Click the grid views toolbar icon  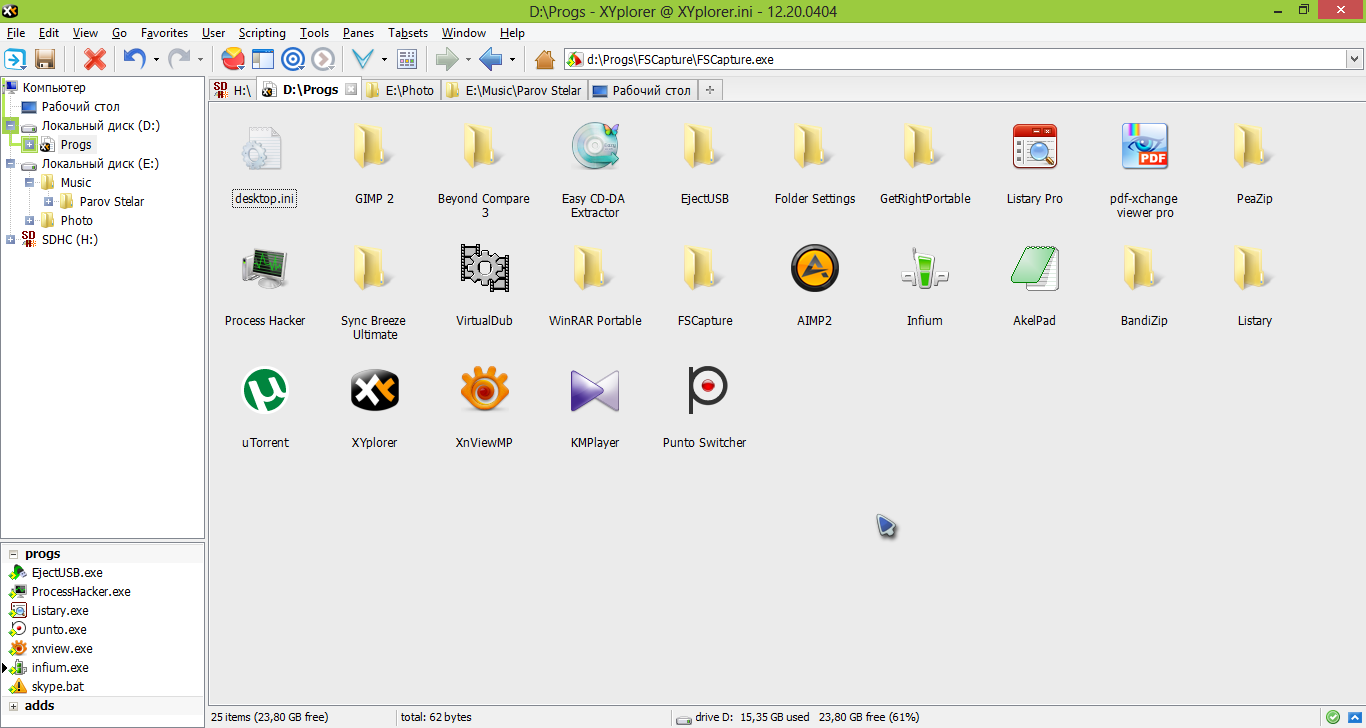click(407, 59)
